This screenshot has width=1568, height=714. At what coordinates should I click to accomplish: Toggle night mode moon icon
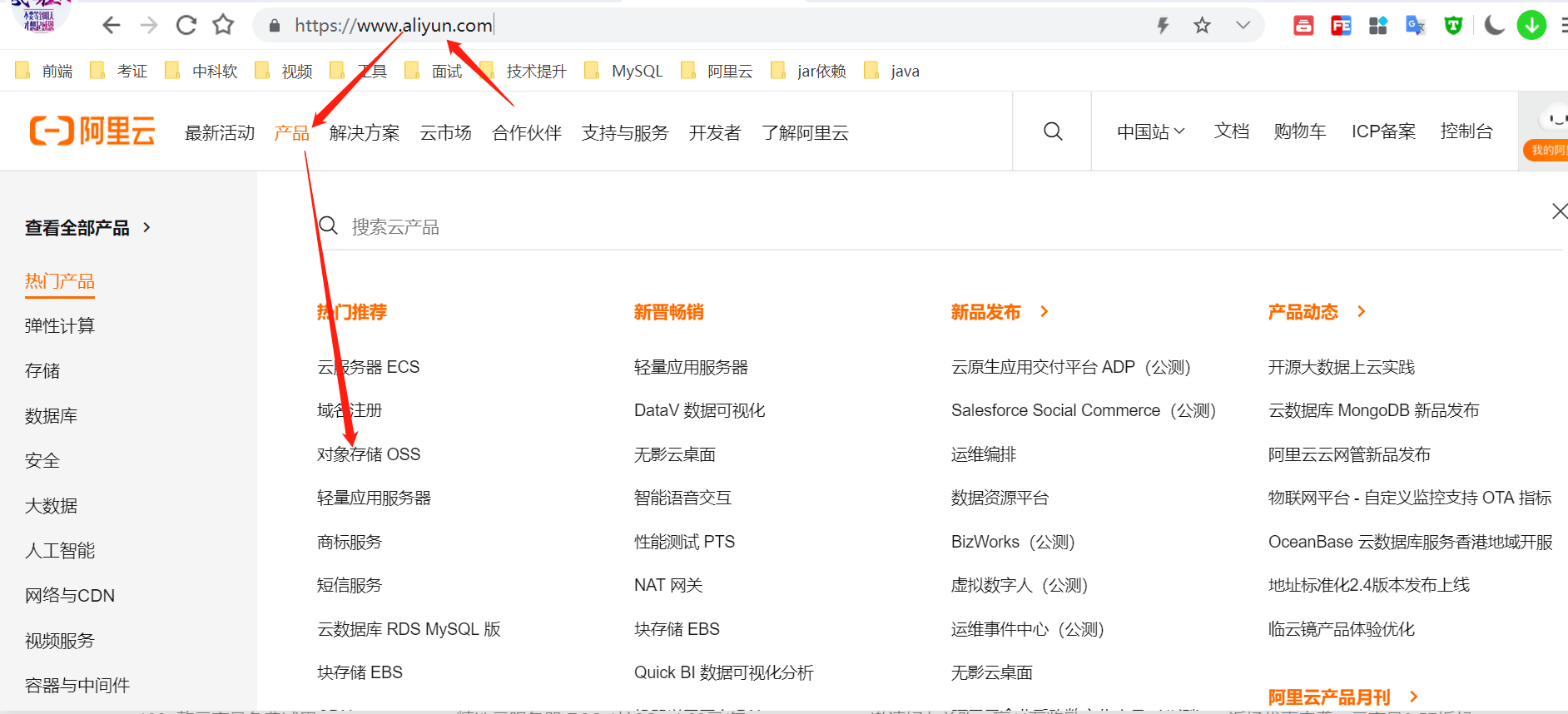1494,26
